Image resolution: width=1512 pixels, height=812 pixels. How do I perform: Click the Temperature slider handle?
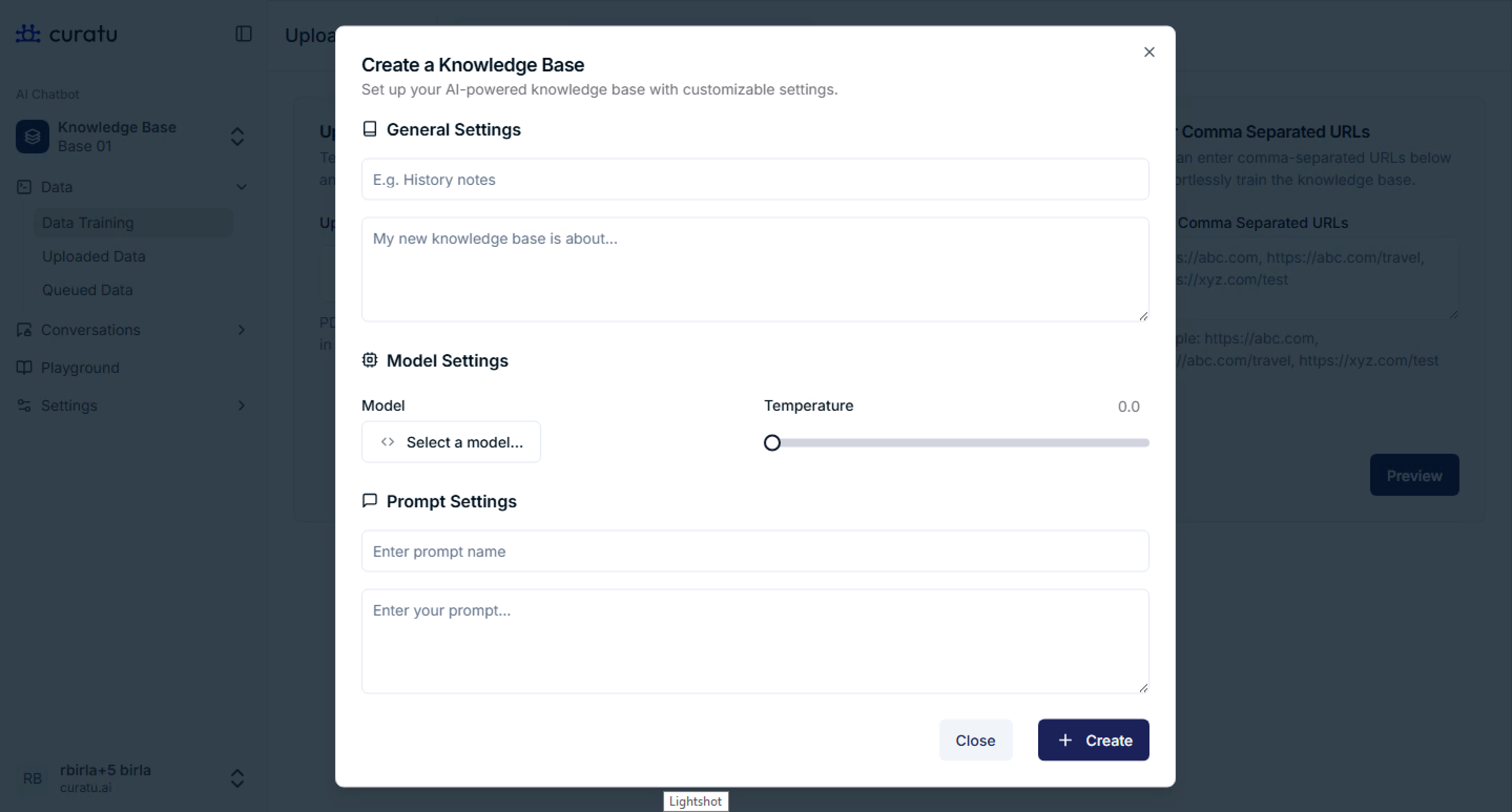(772, 443)
